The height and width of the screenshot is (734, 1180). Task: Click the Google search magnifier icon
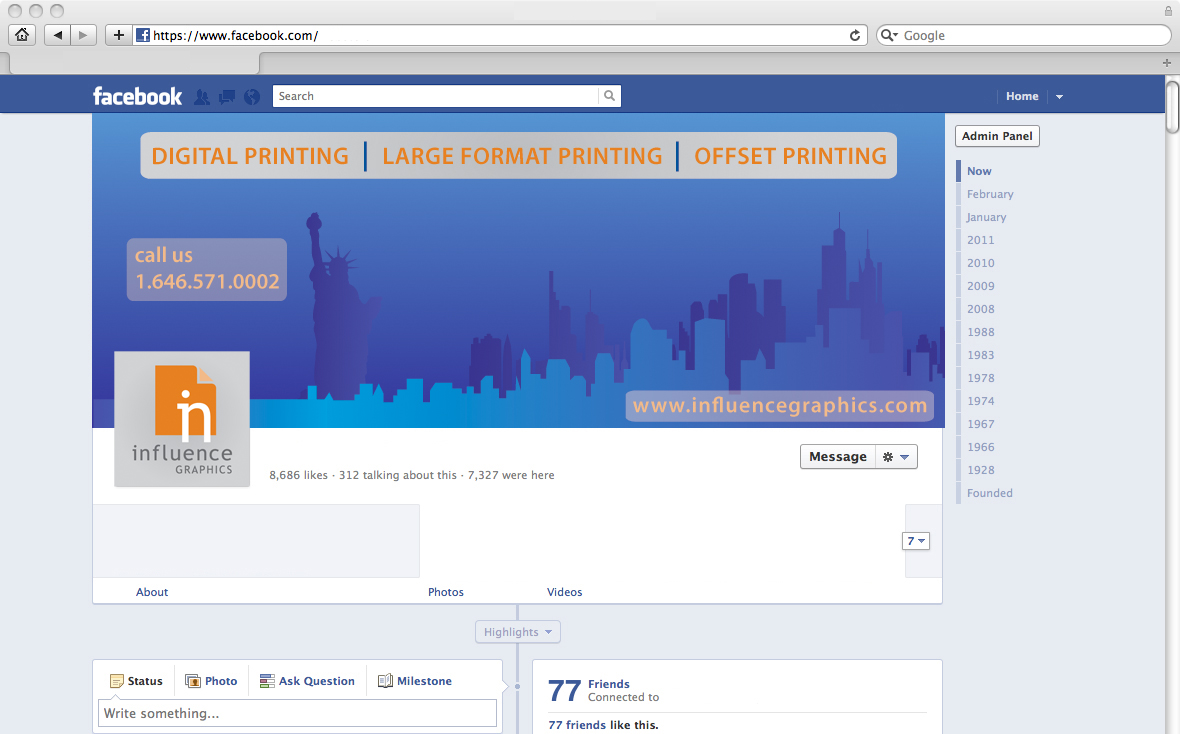(889, 35)
